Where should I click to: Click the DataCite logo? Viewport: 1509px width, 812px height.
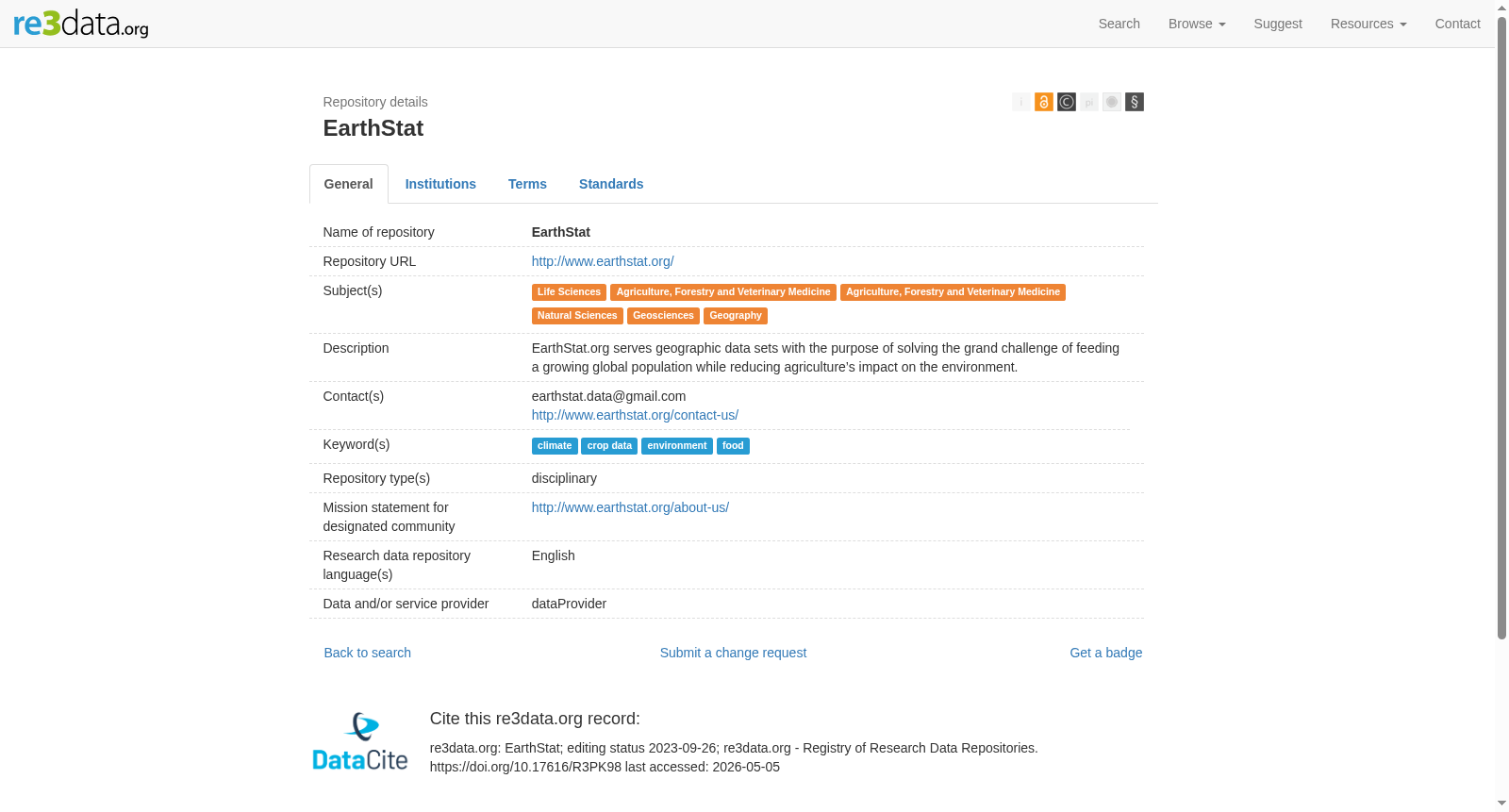coord(360,741)
